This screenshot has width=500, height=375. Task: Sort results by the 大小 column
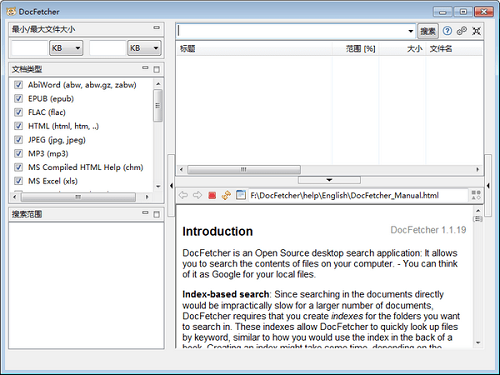[414, 49]
